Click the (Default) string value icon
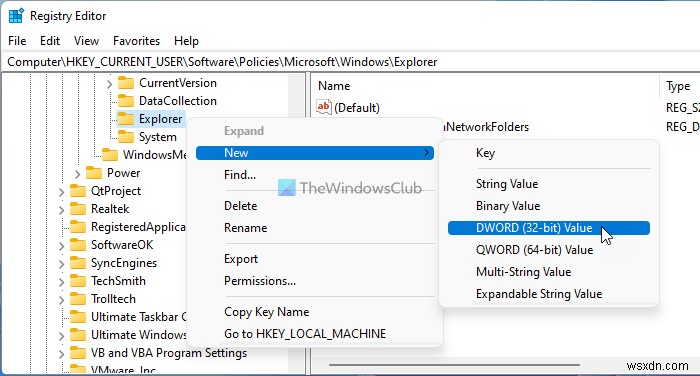700x376 pixels. pyautogui.click(x=323, y=107)
